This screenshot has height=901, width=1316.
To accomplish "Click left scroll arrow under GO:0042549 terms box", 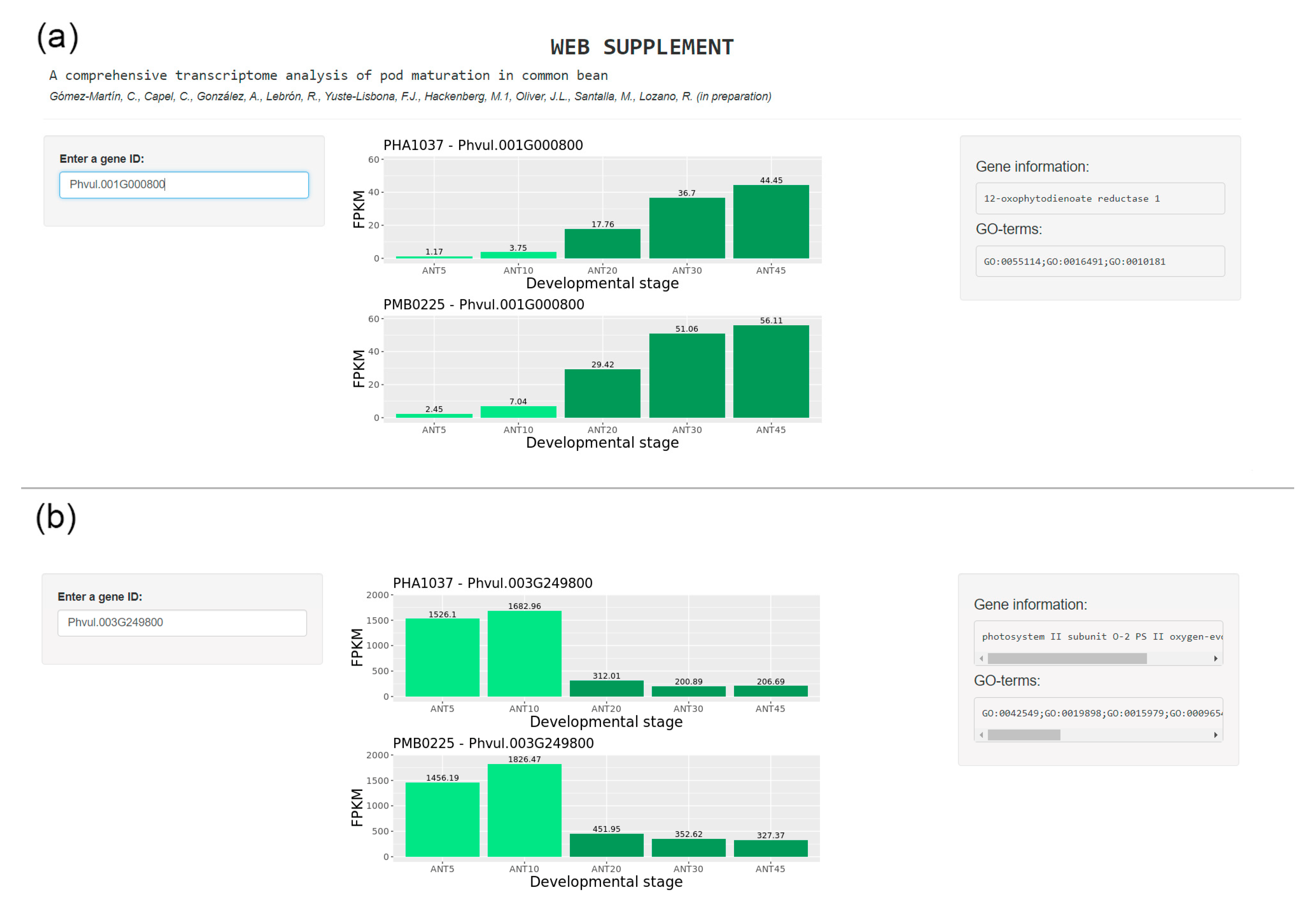I will (981, 735).
